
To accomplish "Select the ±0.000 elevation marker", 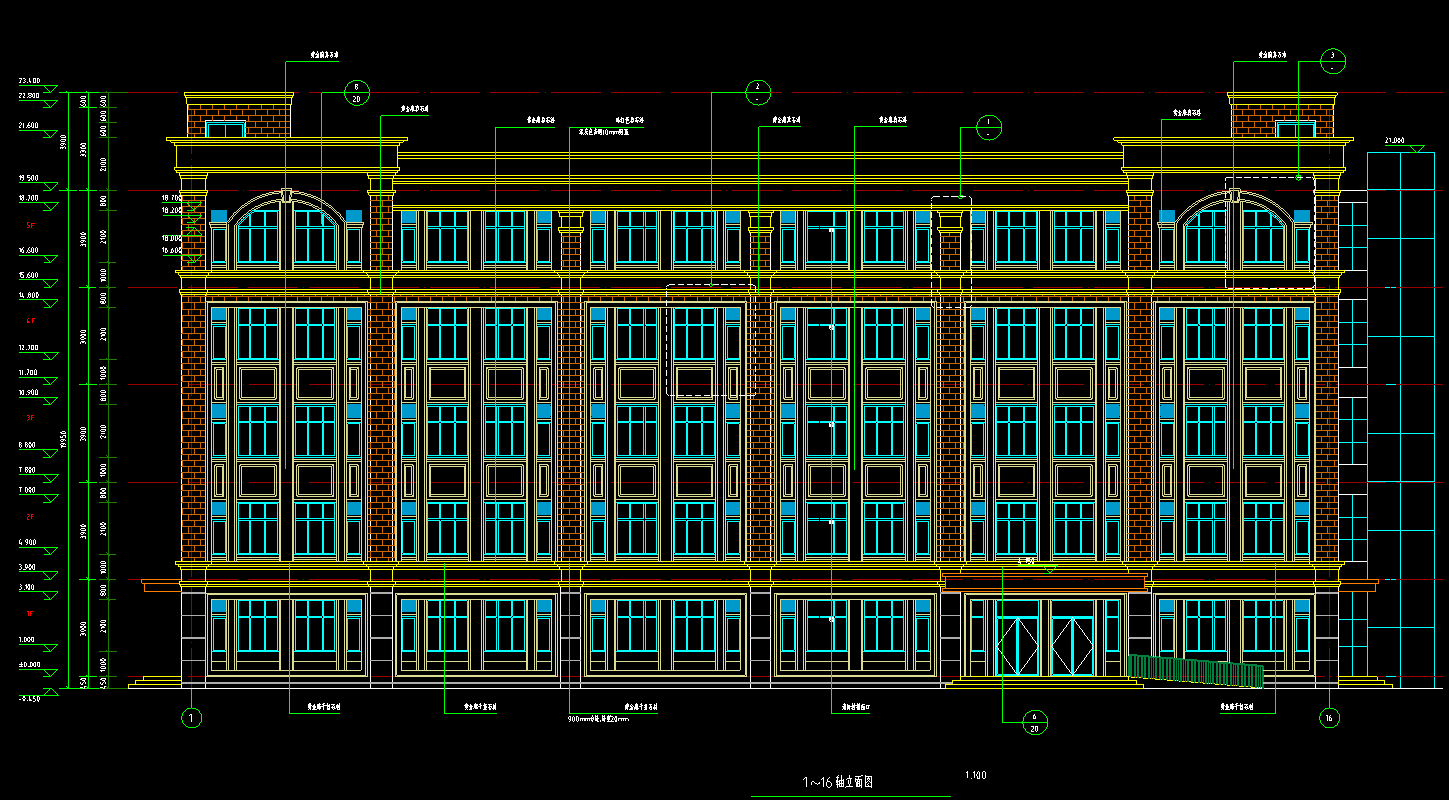I will pyautogui.click(x=29, y=664).
